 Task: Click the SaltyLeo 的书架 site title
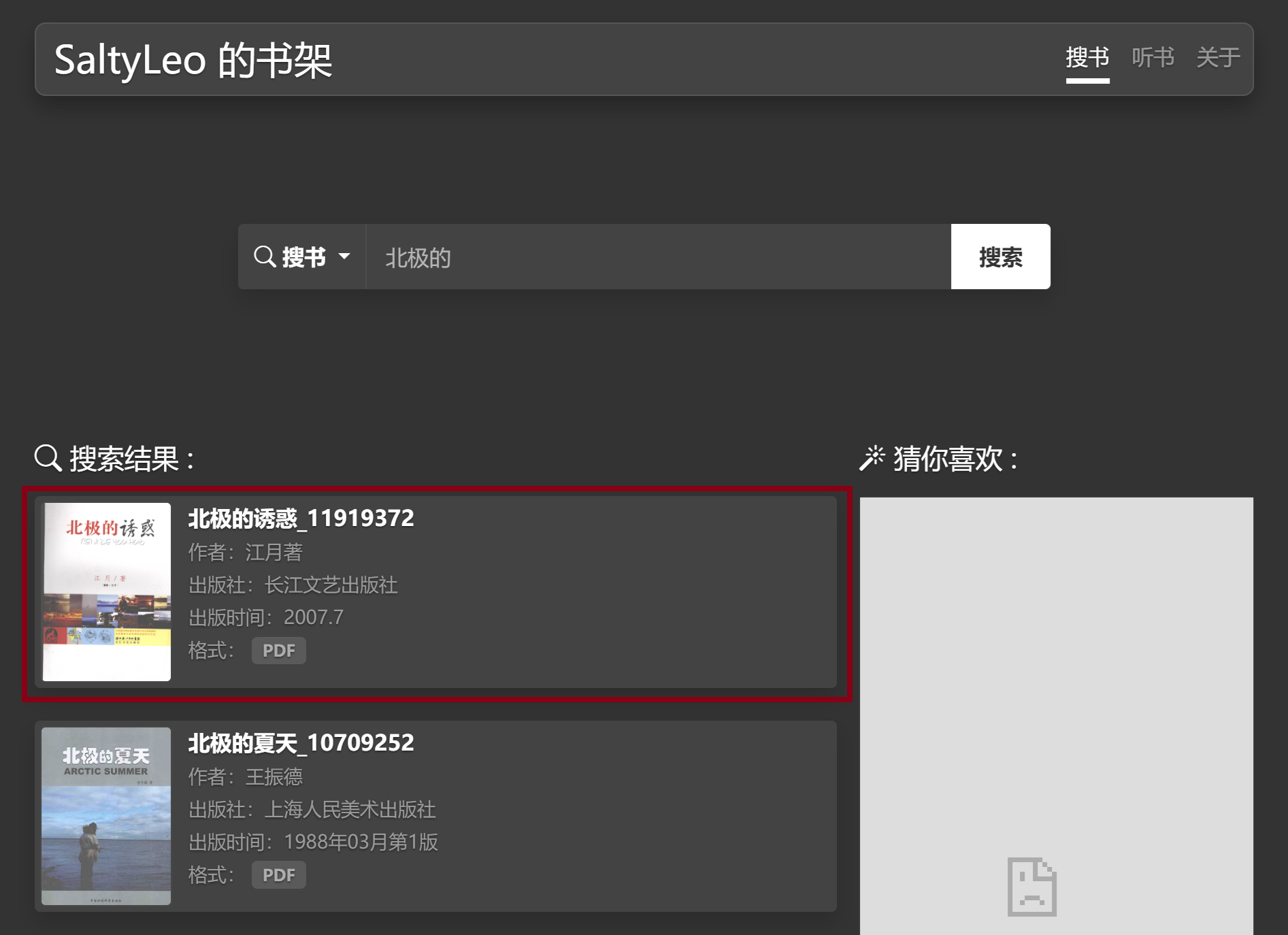pyautogui.click(x=194, y=59)
